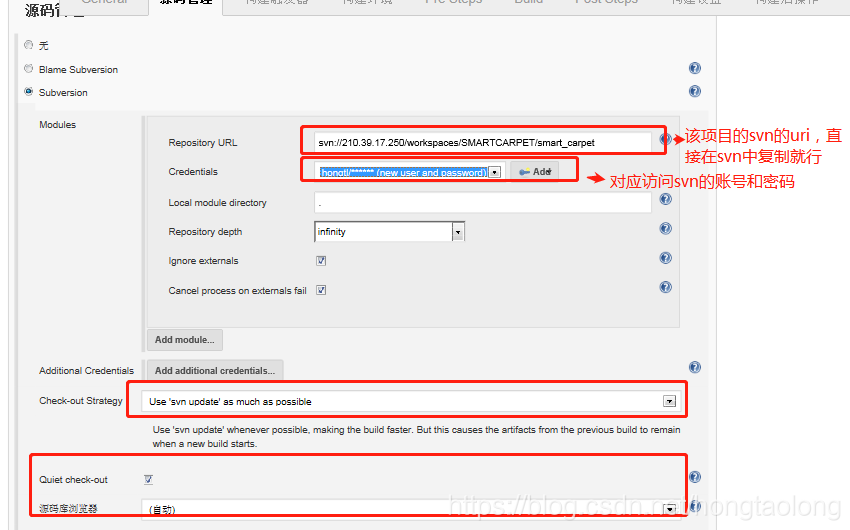Click the svn update strategy description text
This screenshot has height=530, width=850.
pos(416,437)
